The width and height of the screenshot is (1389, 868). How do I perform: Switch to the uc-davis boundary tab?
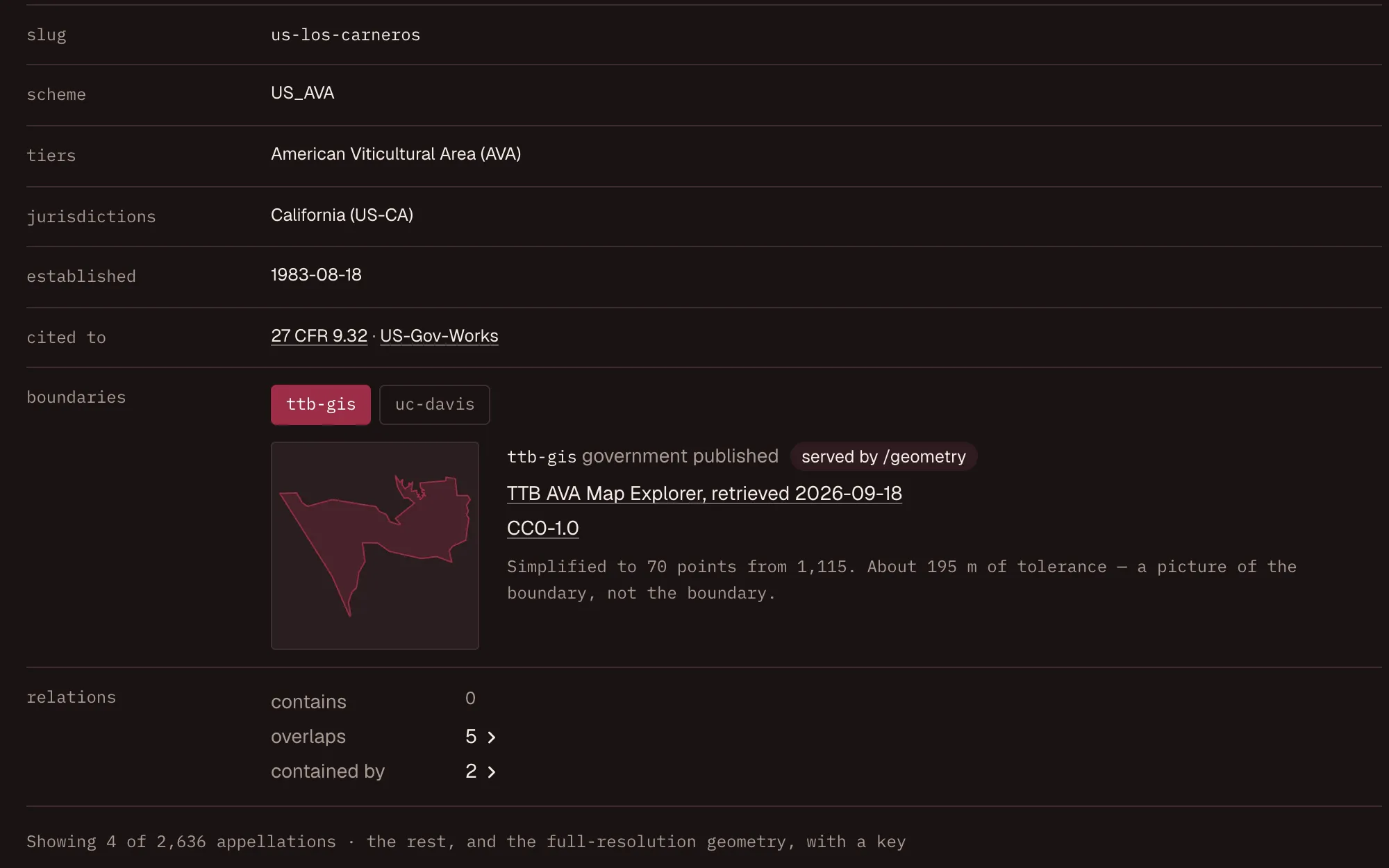(x=435, y=405)
